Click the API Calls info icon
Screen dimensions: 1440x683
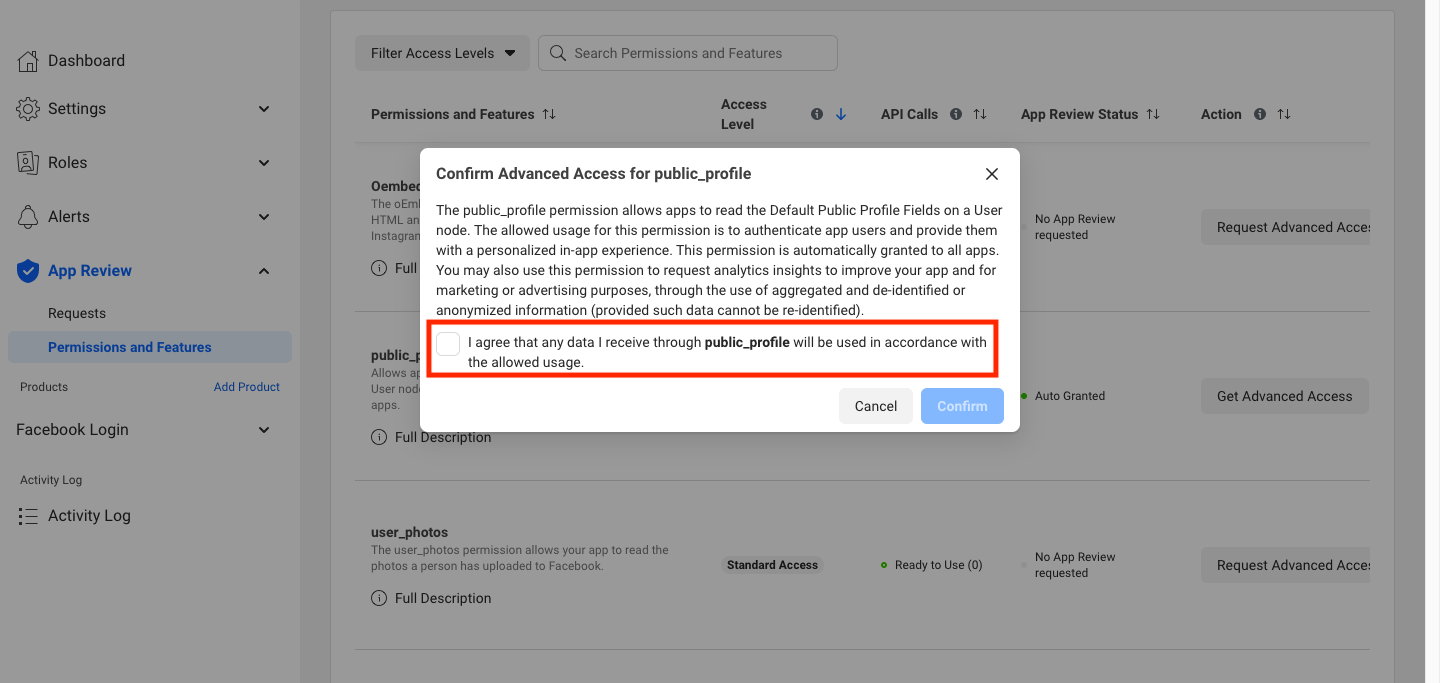(x=956, y=114)
